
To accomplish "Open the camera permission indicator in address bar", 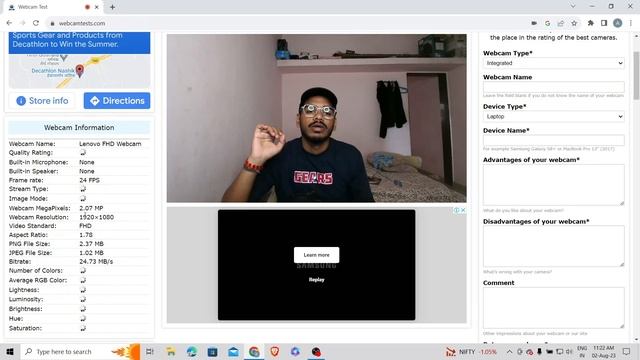I will pos(534,23).
